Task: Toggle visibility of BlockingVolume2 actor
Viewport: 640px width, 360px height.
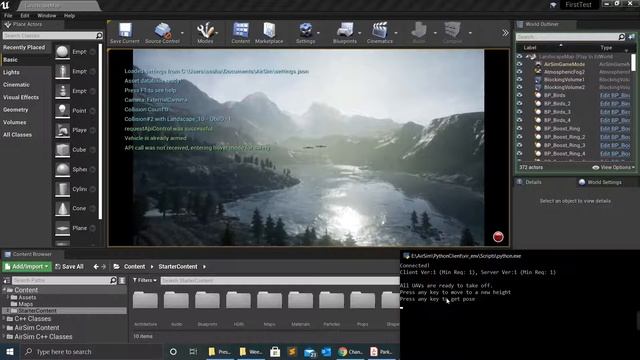Action: coord(519,87)
